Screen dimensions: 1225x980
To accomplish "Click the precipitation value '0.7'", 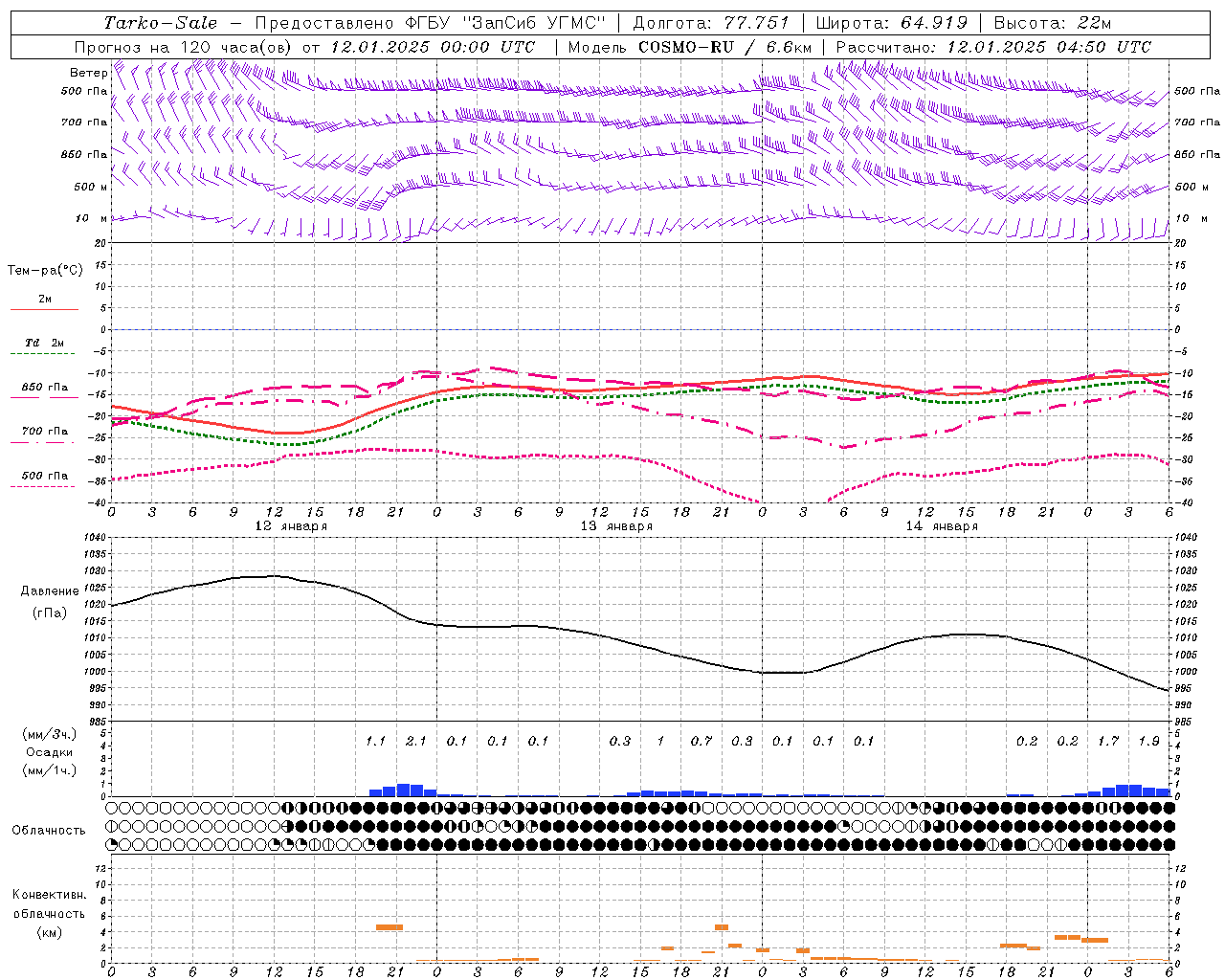I will tap(702, 741).
